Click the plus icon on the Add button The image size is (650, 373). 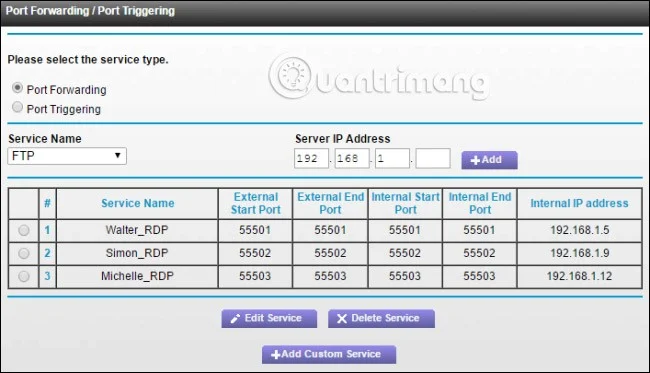tap(475, 160)
